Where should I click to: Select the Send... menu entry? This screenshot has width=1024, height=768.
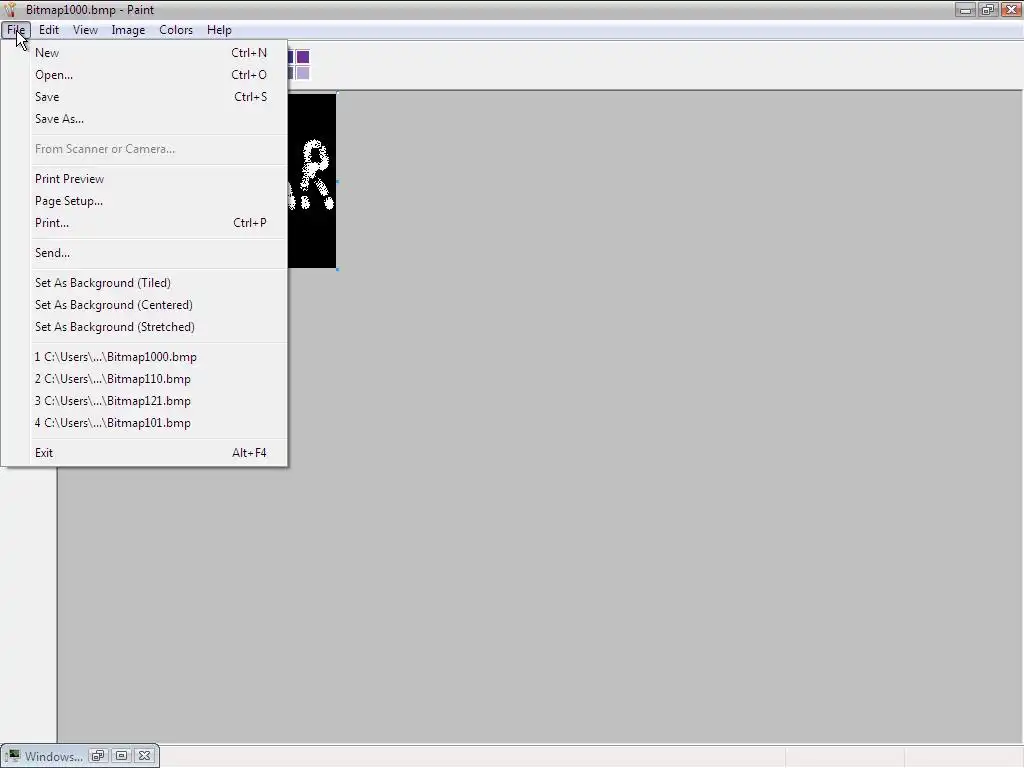tap(145, 253)
